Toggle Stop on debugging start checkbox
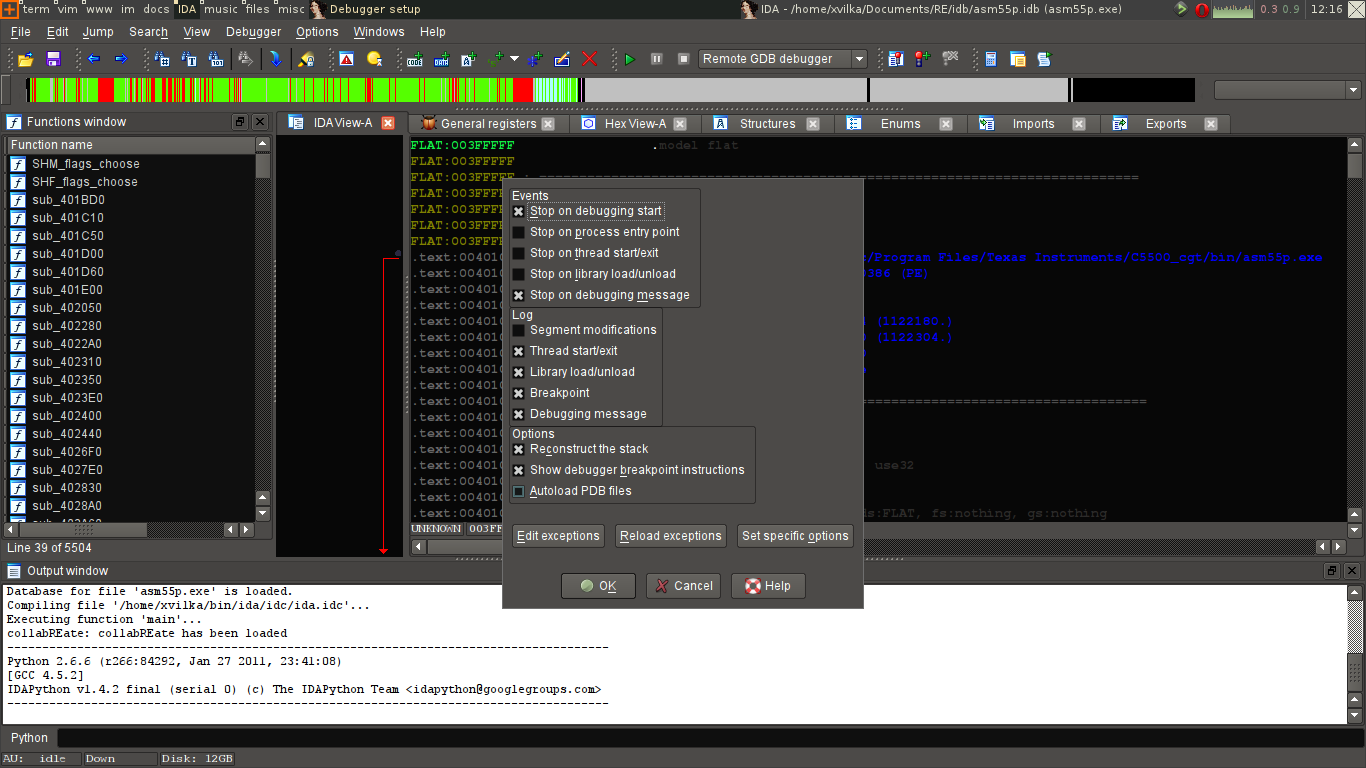Screen dimensions: 1366x768 point(519,211)
